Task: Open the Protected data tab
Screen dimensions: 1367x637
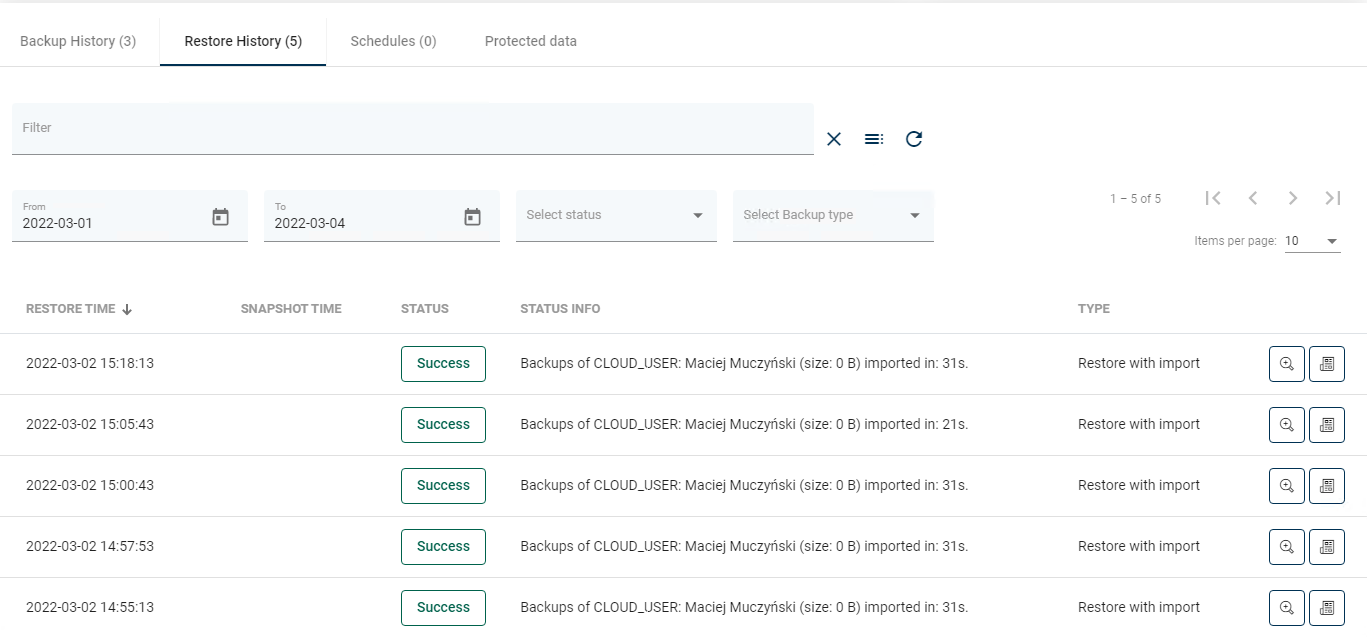Action: click(530, 41)
